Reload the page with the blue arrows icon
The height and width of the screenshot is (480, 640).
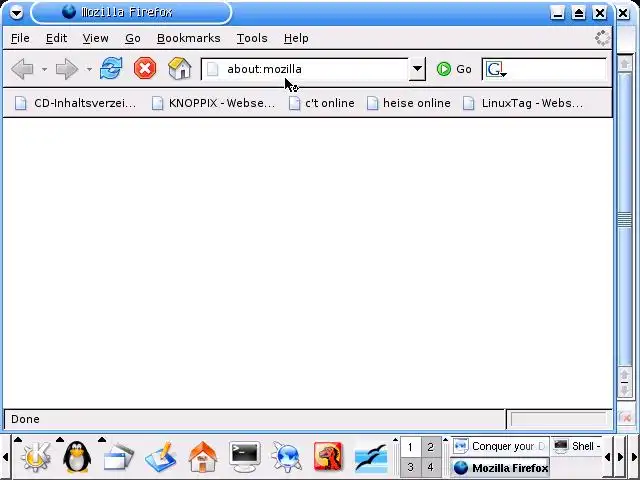[x=111, y=68]
